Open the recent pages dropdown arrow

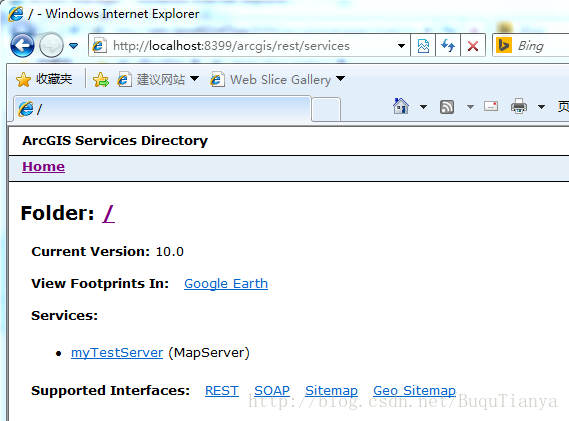pos(74,46)
